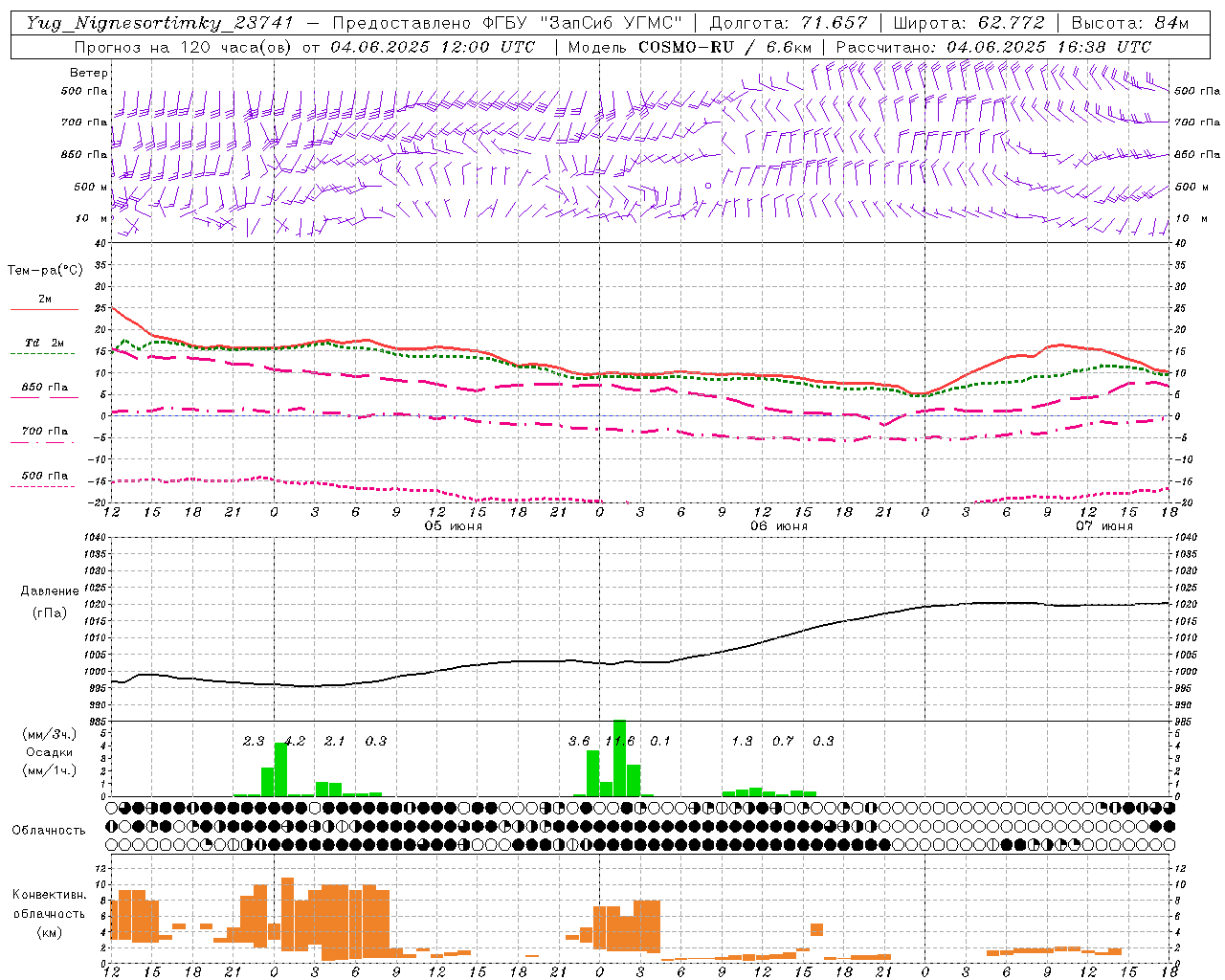Click the 05 июня date label
Viewport: 1225px width, 980px height.
tap(454, 526)
